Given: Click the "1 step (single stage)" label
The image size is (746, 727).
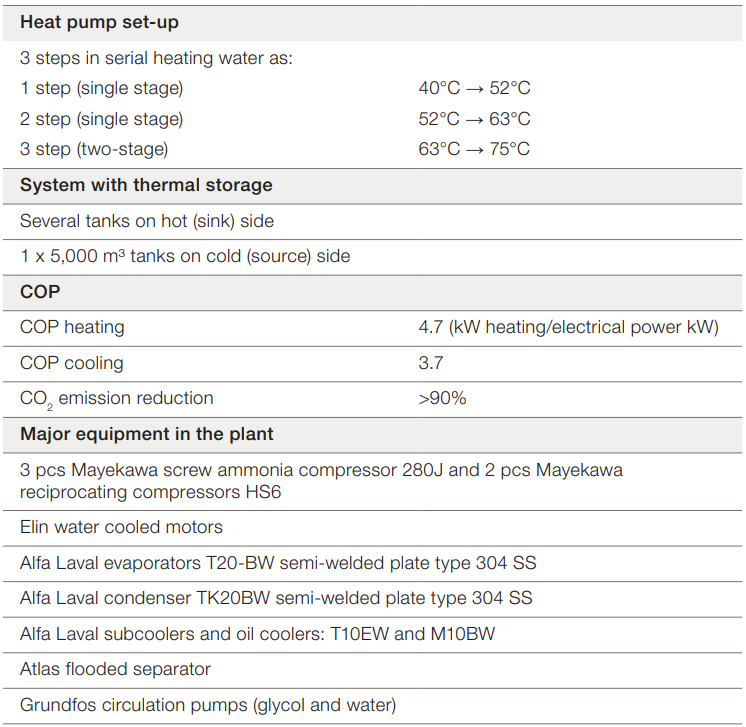Looking at the screenshot, I should (102, 88).
